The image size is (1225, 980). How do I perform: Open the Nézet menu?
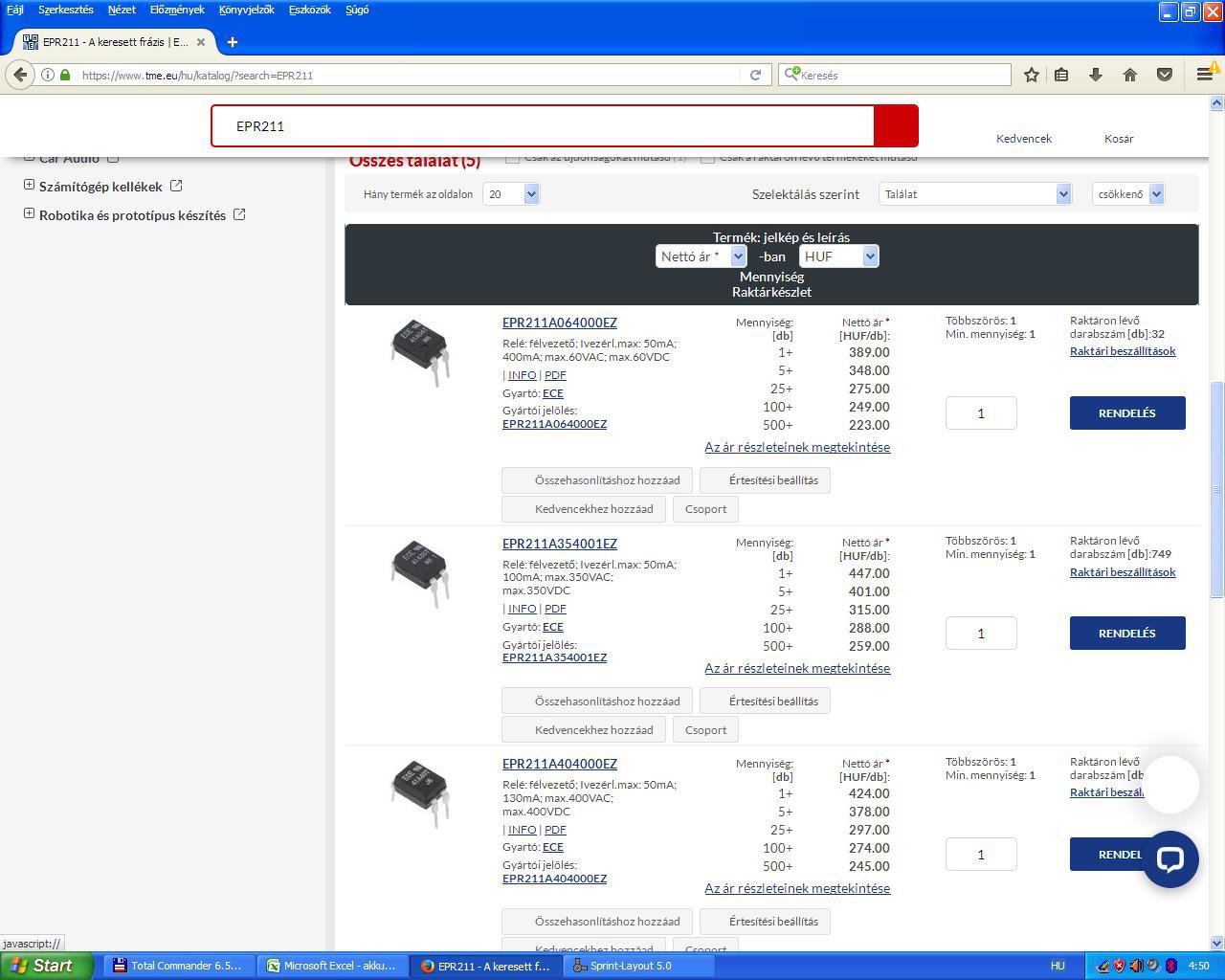[x=122, y=10]
